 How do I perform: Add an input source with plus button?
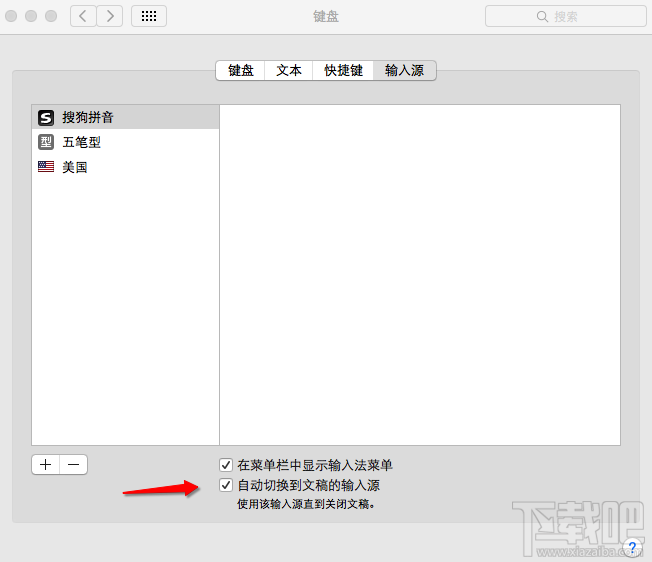click(x=46, y=464)
